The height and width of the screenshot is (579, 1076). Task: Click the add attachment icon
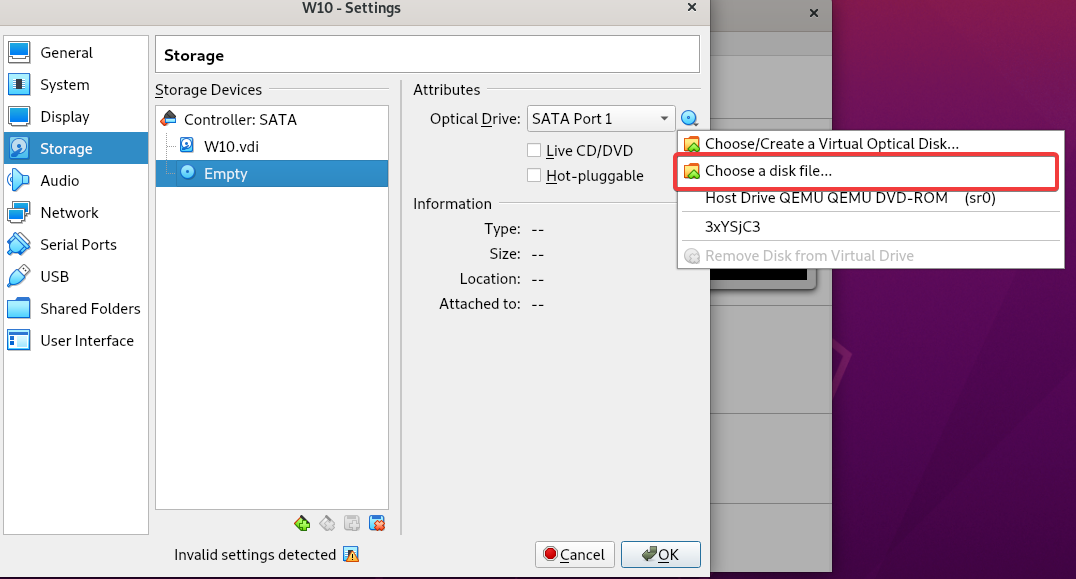tap(352, 523)
